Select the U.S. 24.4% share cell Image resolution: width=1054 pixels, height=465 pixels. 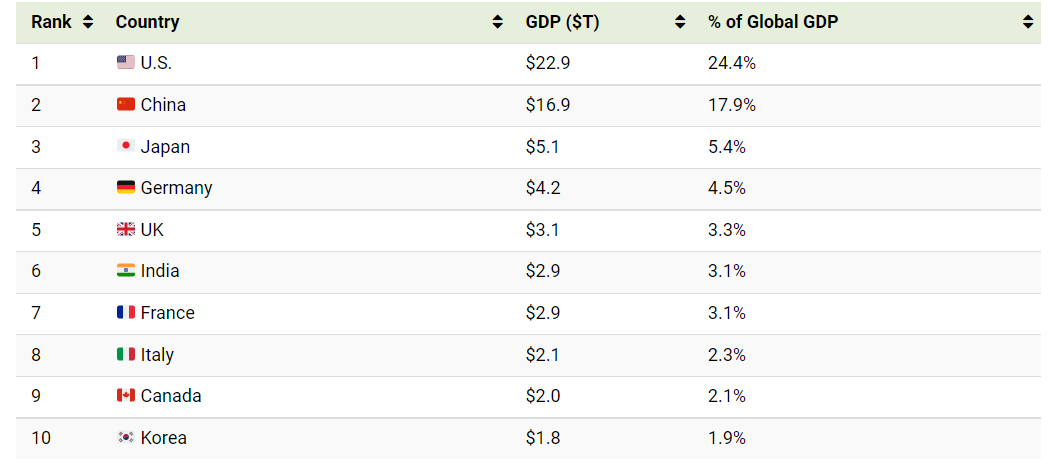732,63
